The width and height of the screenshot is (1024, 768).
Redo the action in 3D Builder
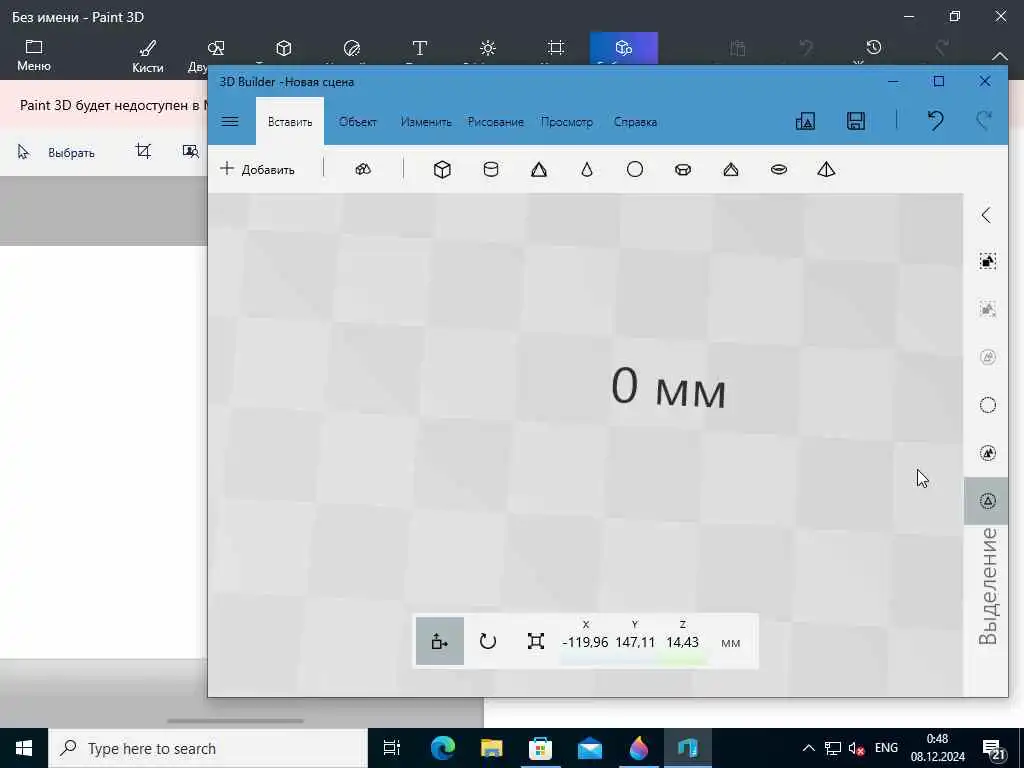pos(984,121)
